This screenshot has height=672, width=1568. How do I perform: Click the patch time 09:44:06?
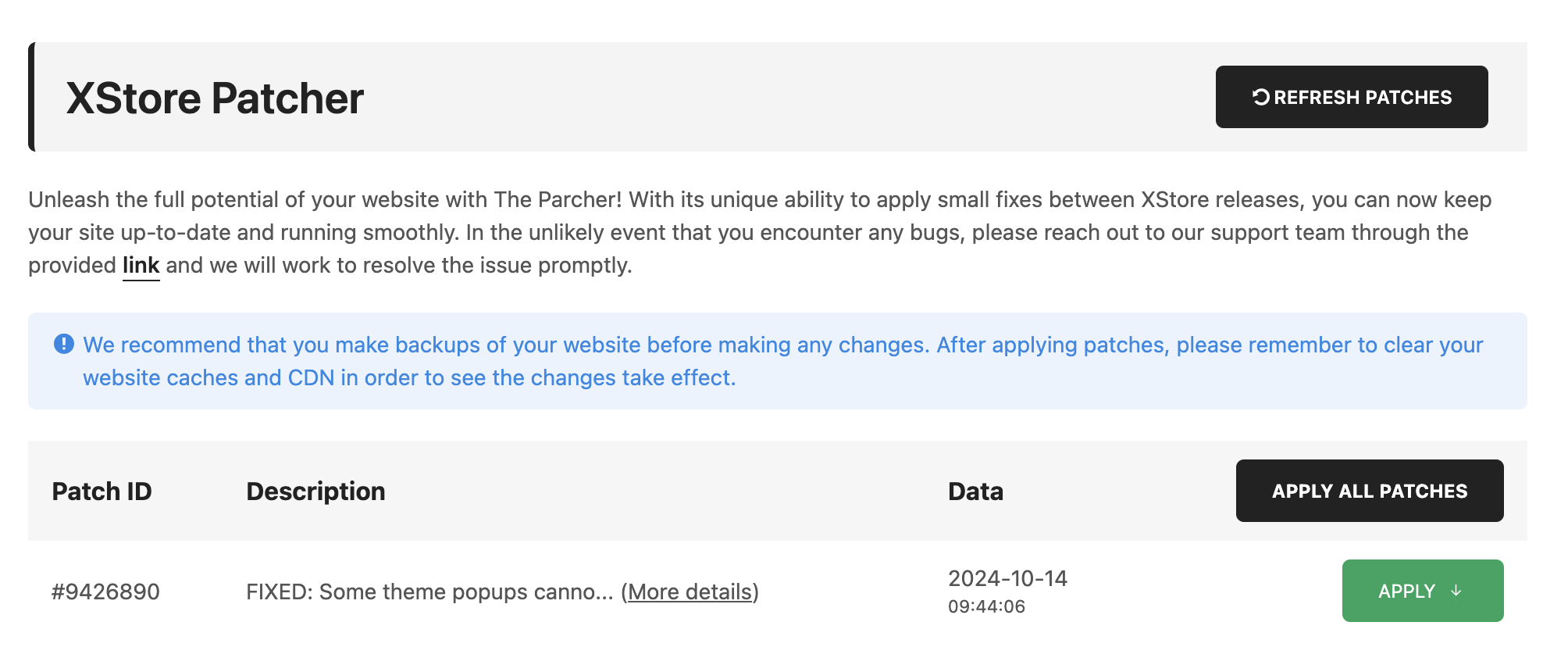tap(986, 607)
